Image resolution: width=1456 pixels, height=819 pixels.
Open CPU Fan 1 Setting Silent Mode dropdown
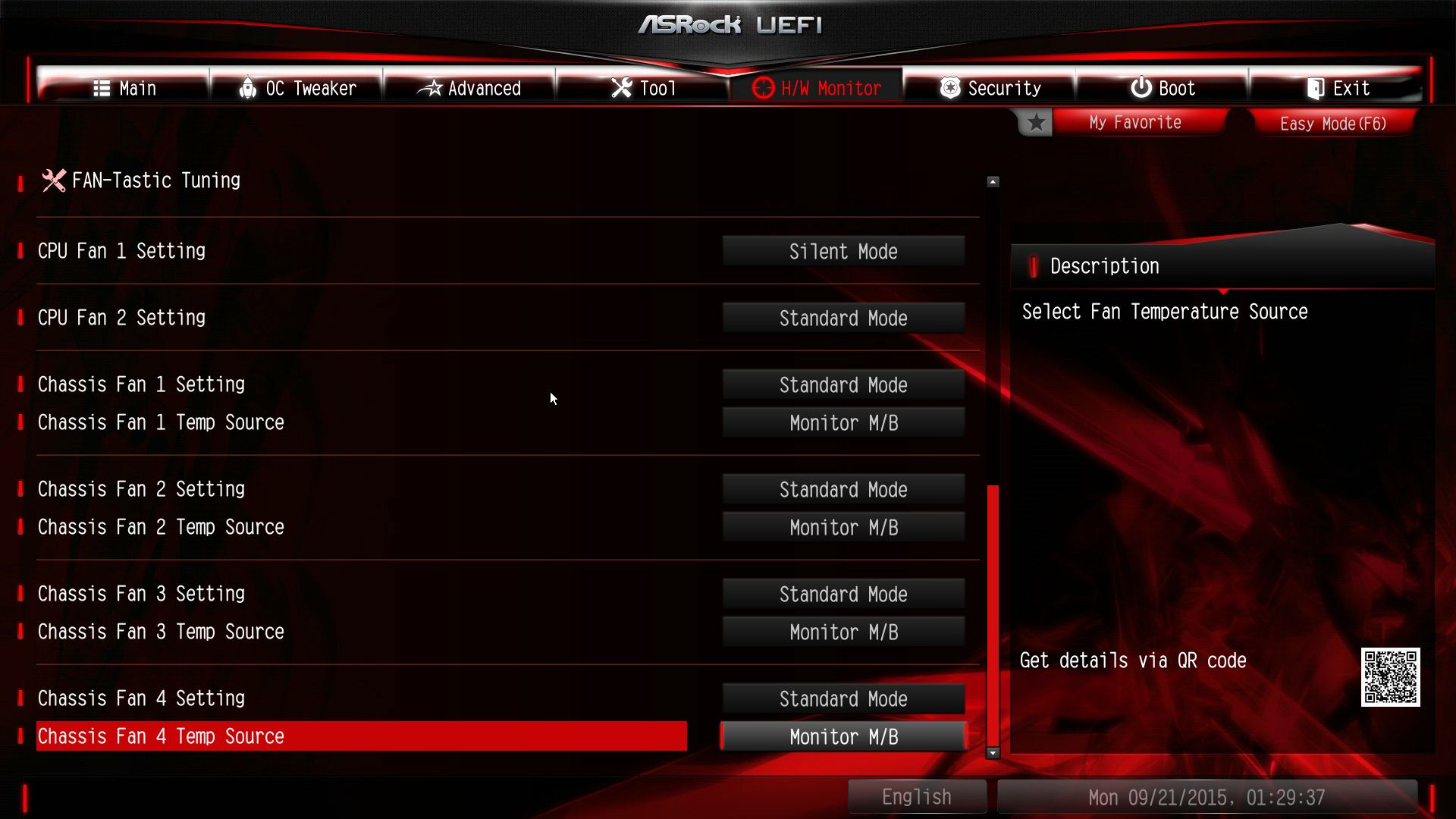(x=843, y=252)
